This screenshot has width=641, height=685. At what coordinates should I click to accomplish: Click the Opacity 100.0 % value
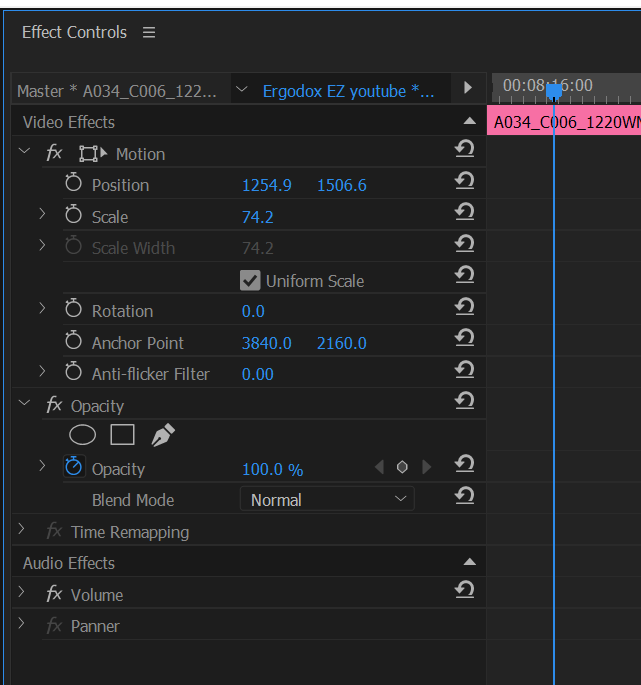272,469
